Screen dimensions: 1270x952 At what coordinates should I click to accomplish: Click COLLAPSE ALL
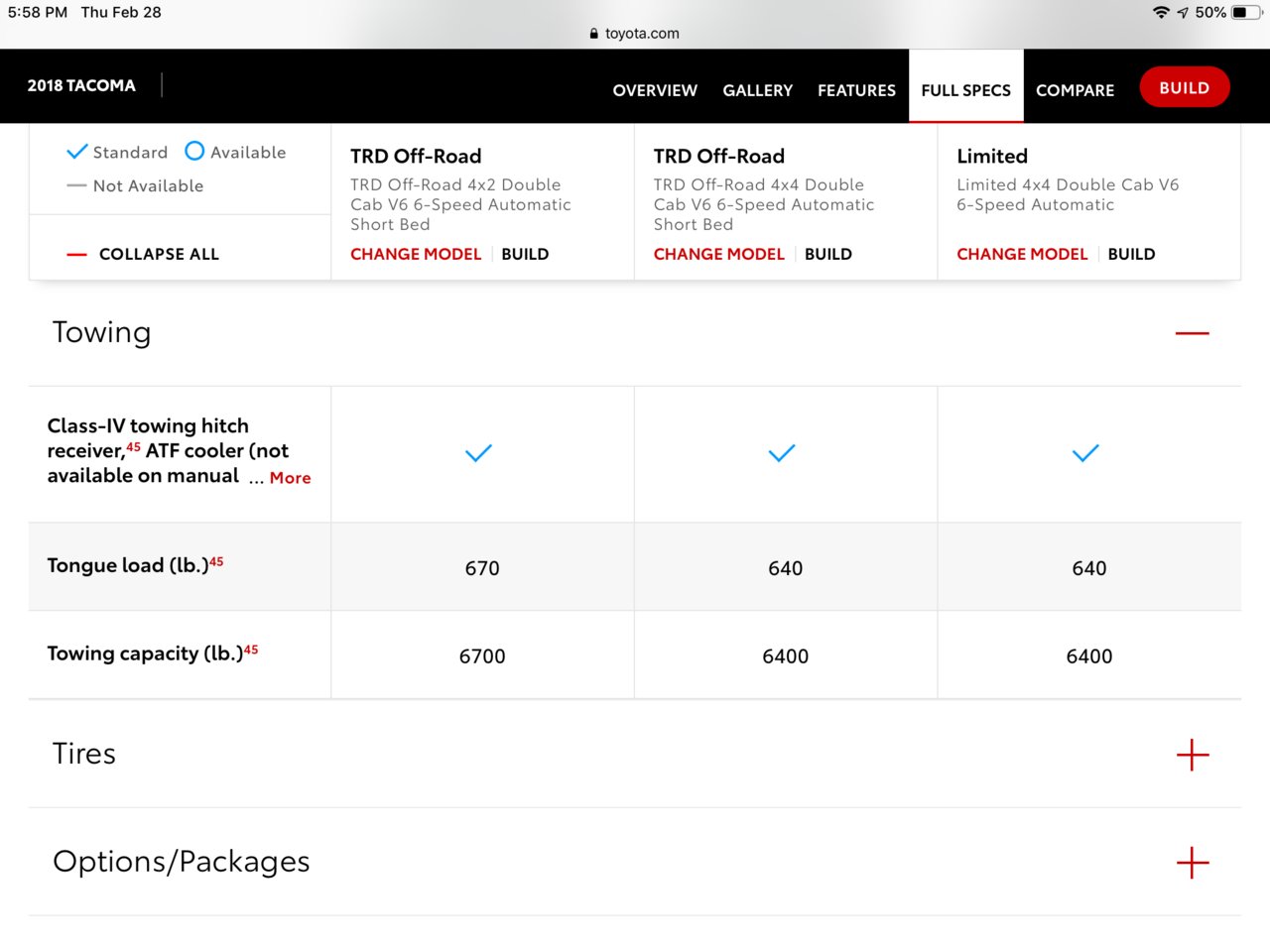point(159,254)
